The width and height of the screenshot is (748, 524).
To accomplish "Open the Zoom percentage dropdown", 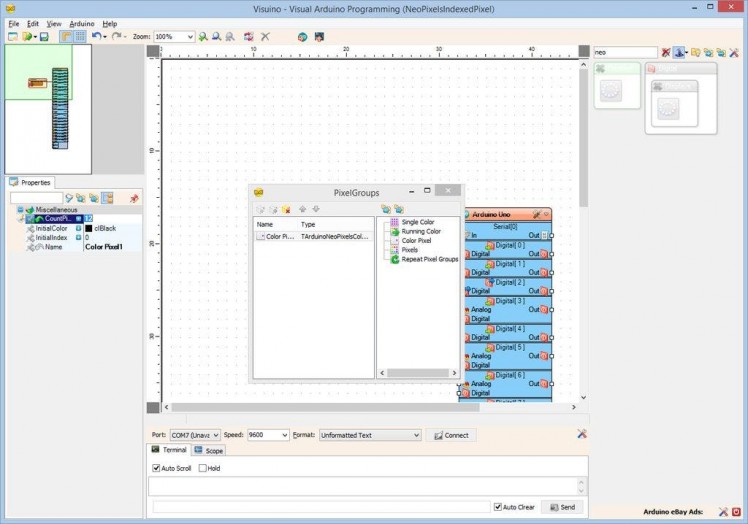I will click(189, 37).
